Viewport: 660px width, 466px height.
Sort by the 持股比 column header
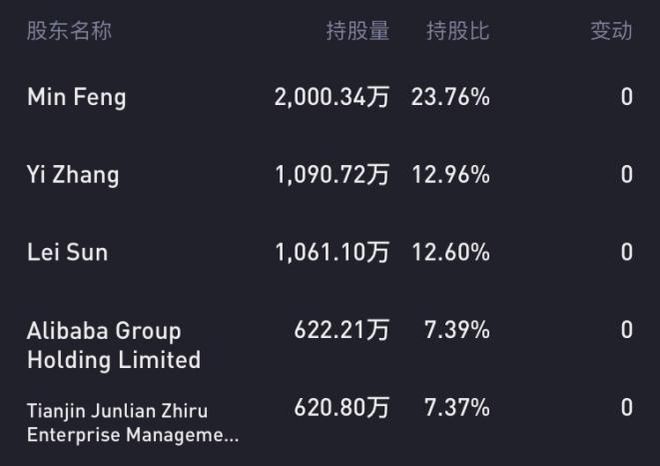click(458, 31)
